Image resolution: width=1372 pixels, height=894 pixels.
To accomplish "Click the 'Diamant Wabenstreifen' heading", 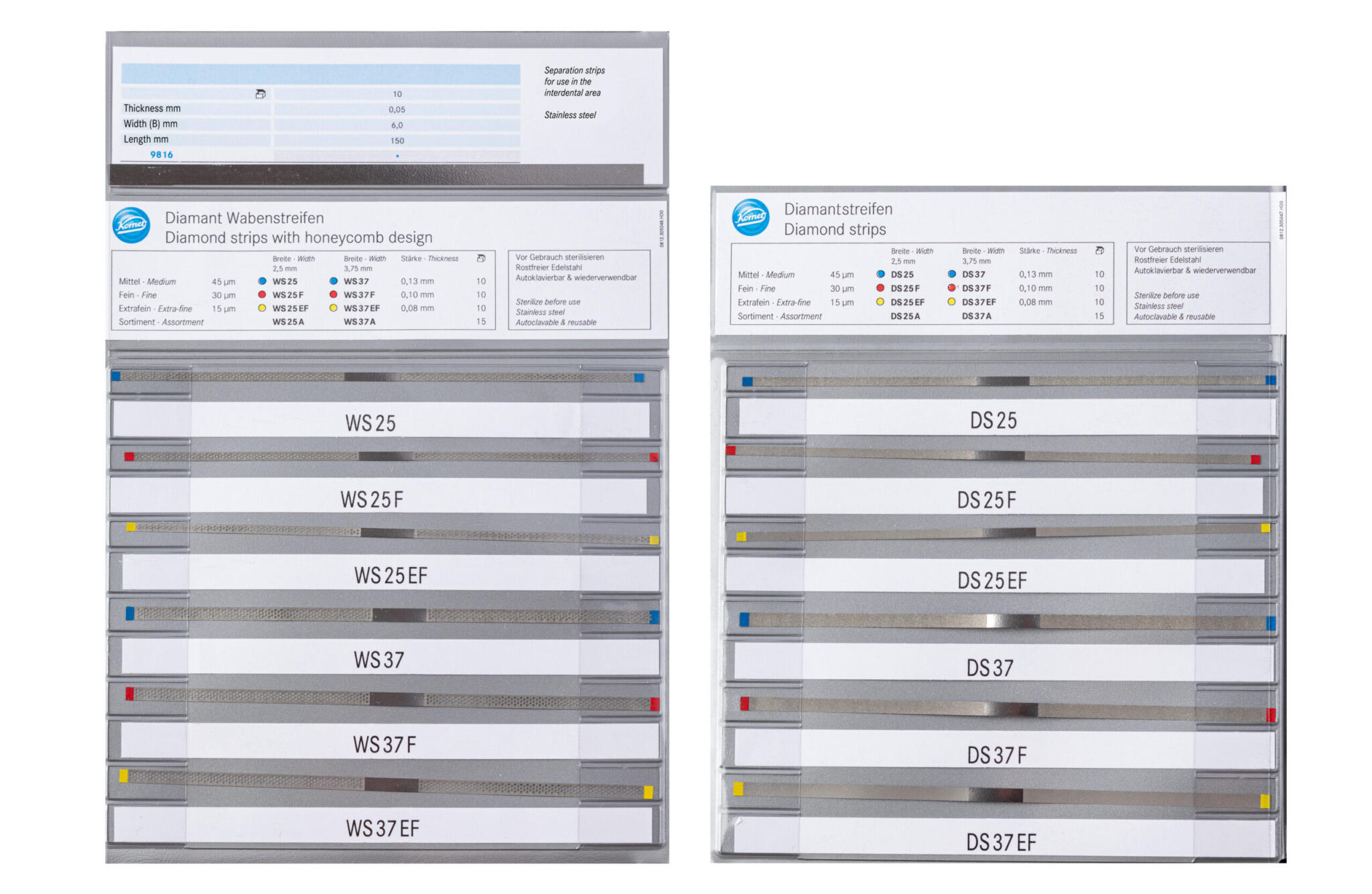I will (245, 218).
